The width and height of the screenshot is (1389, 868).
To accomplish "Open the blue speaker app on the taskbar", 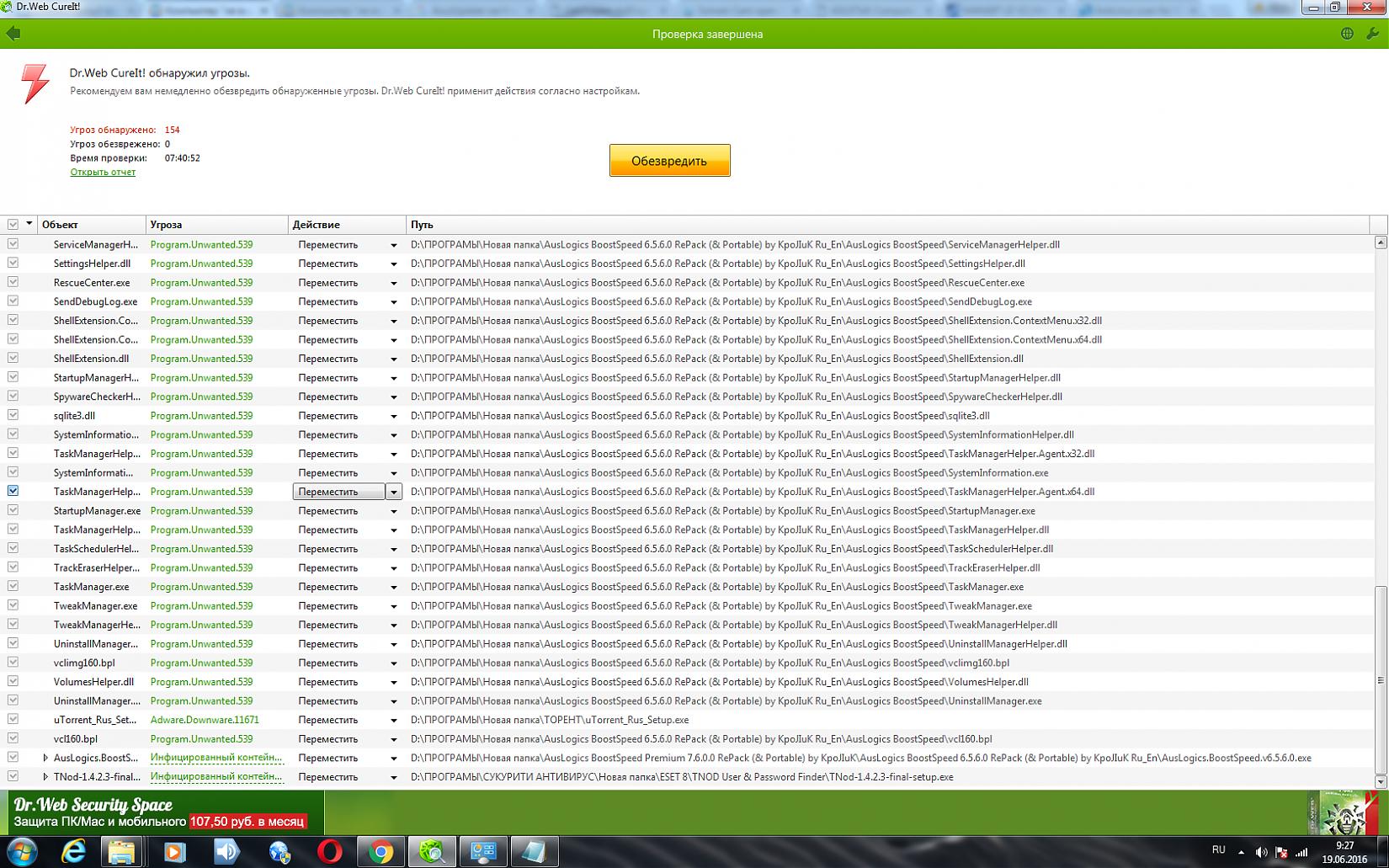I will pyautogui.click(x=226, y=852).
